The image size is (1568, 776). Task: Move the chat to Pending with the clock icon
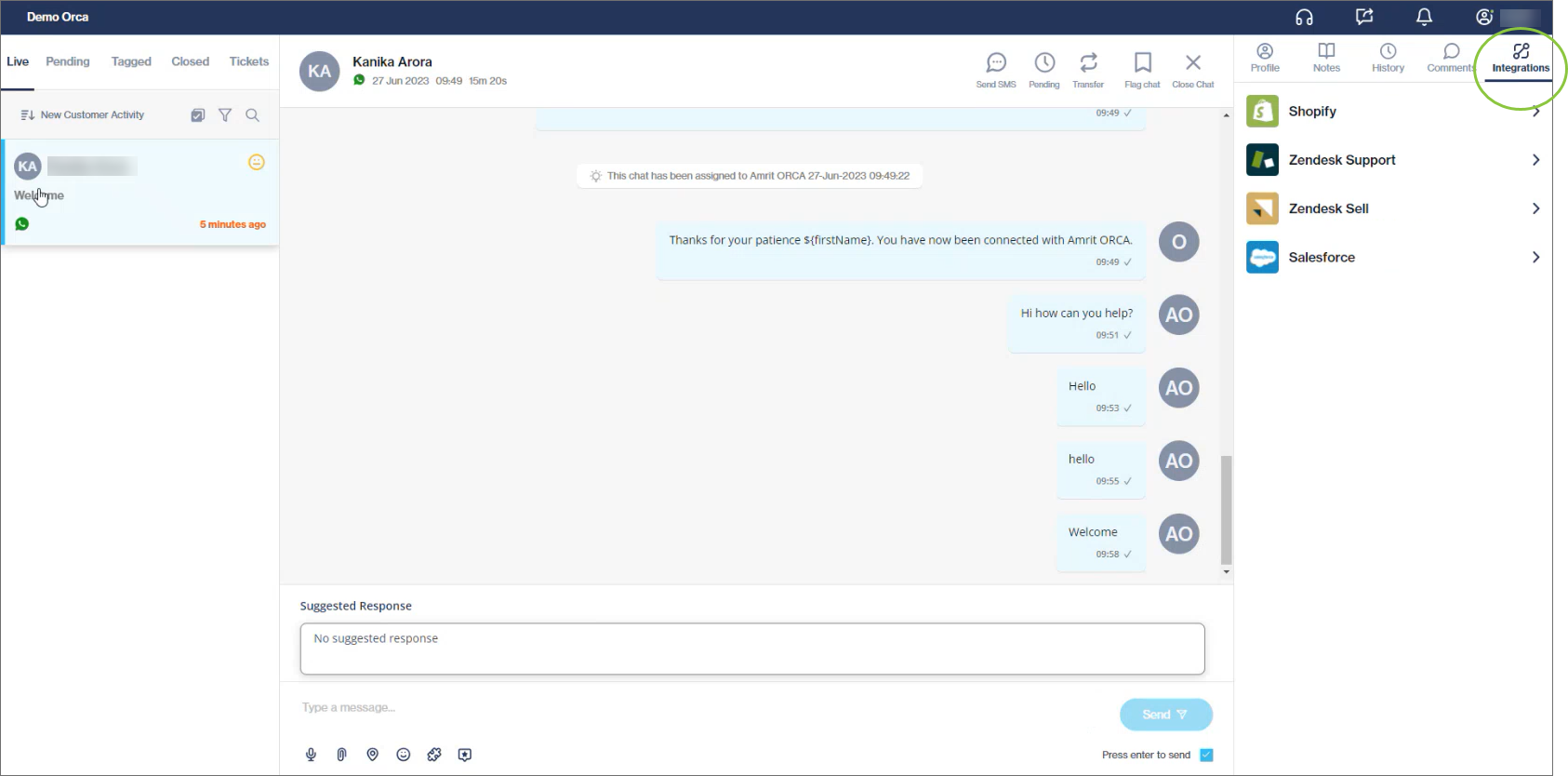tap(1044, 63)
